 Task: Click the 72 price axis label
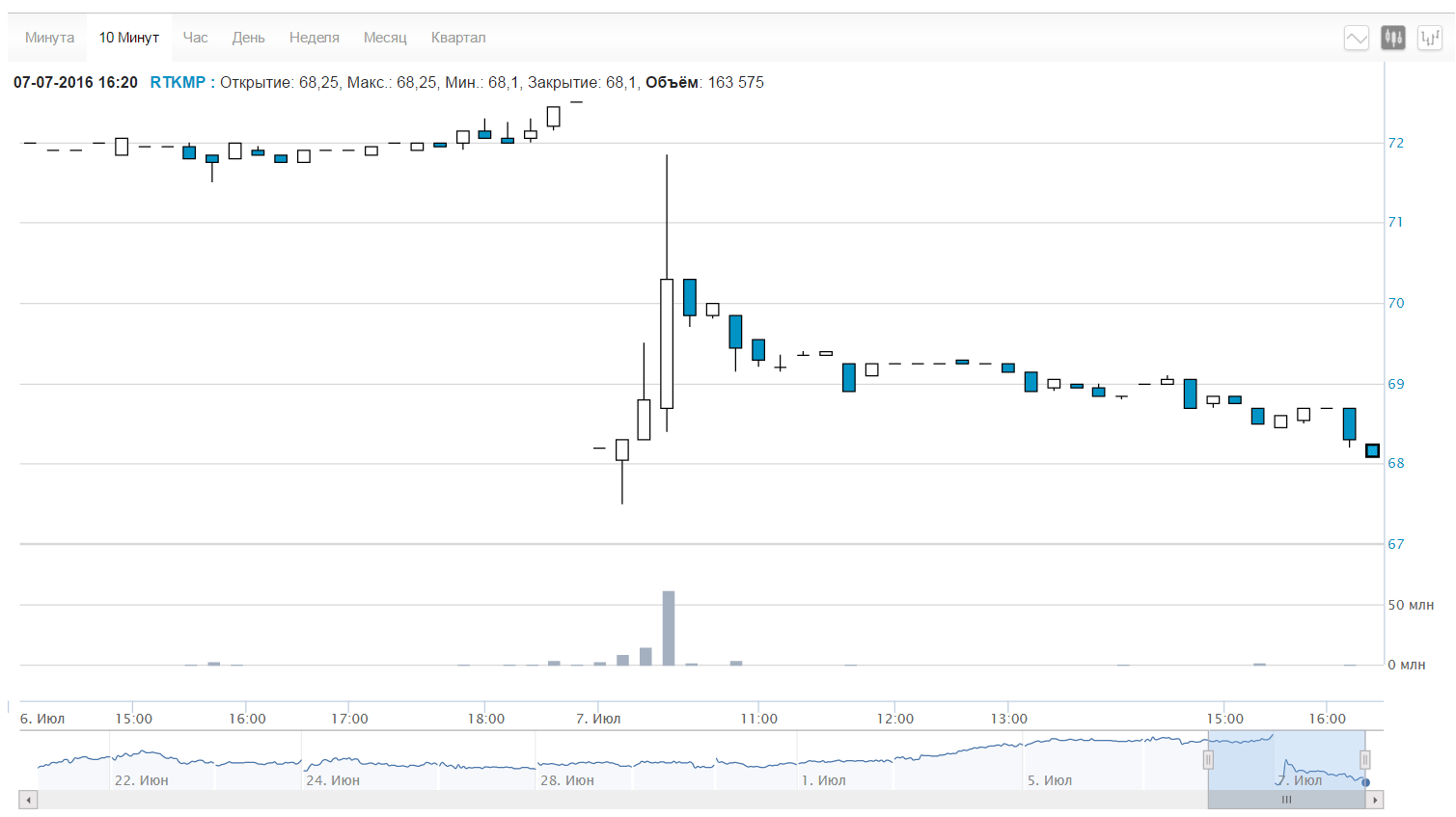coord(1396,143)
